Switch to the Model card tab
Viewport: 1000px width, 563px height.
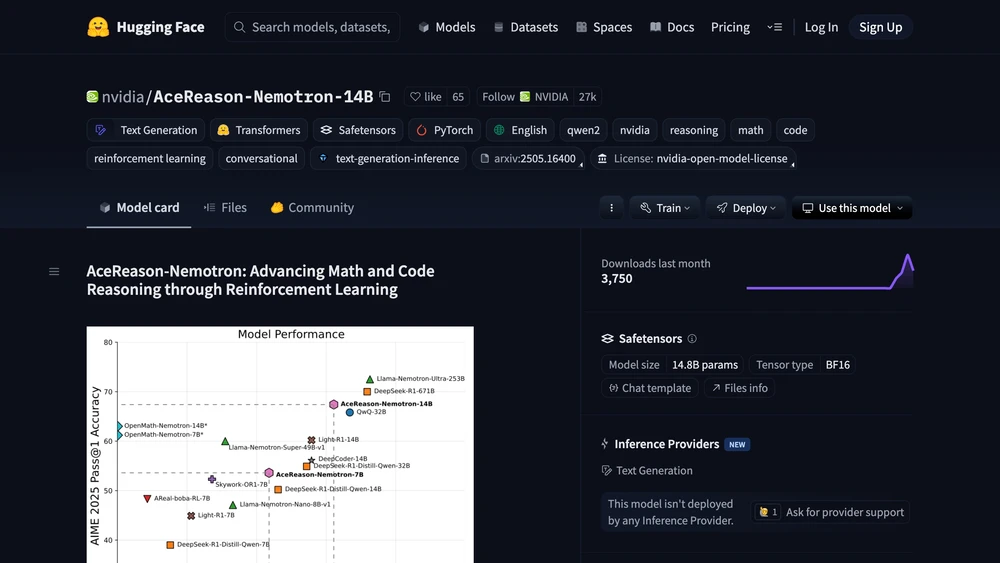139,208
